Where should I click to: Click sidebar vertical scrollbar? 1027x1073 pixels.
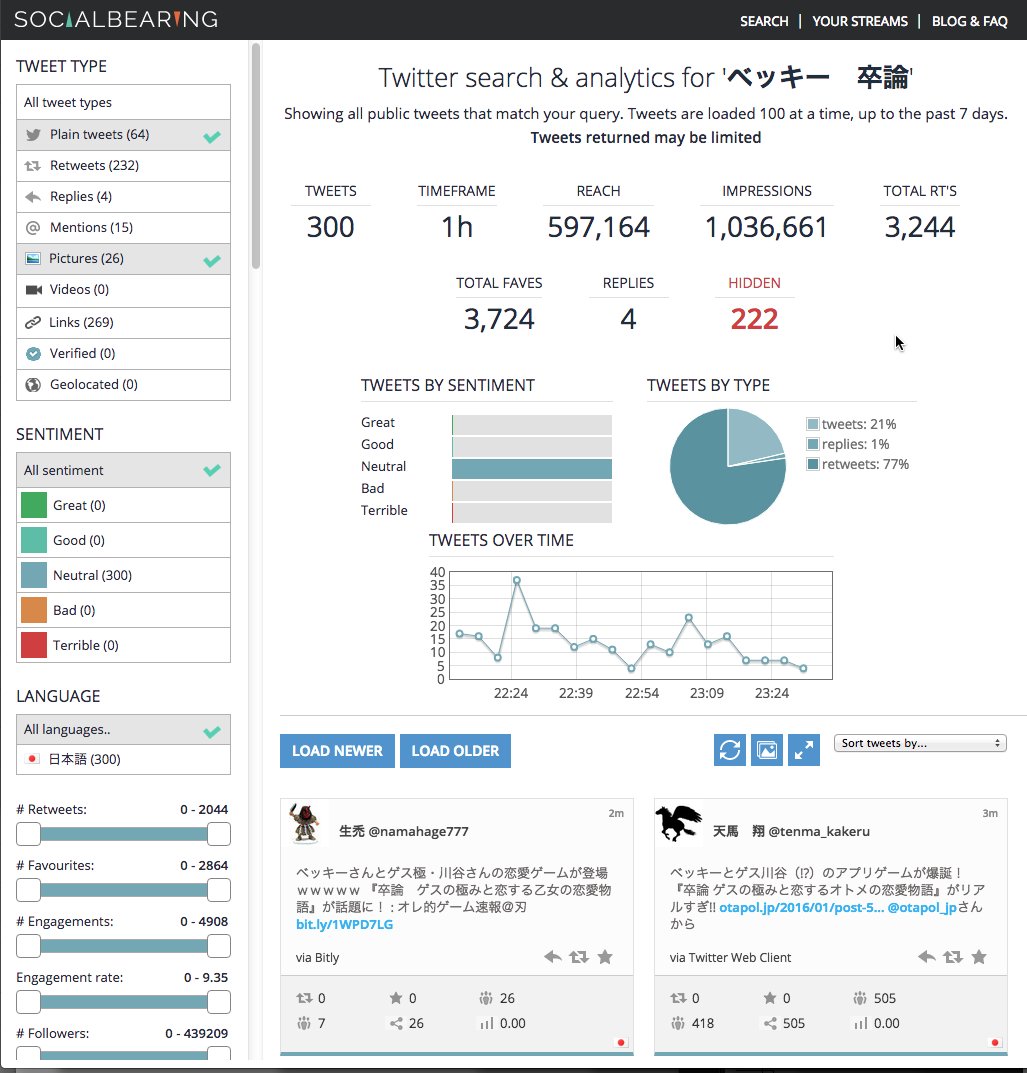(256, 156)
